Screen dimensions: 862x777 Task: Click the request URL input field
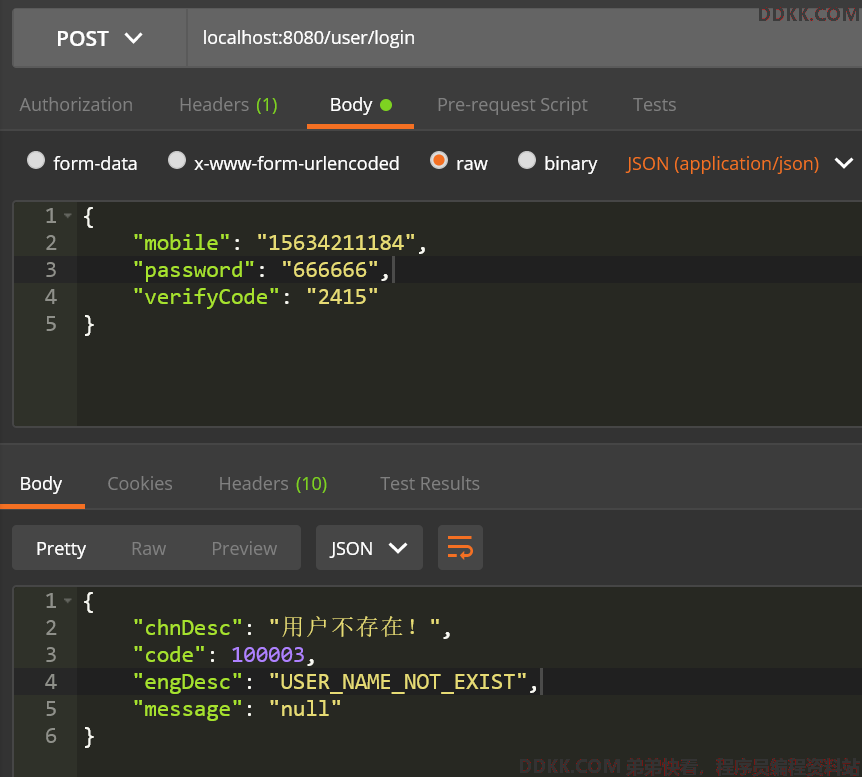coord(520,39)
